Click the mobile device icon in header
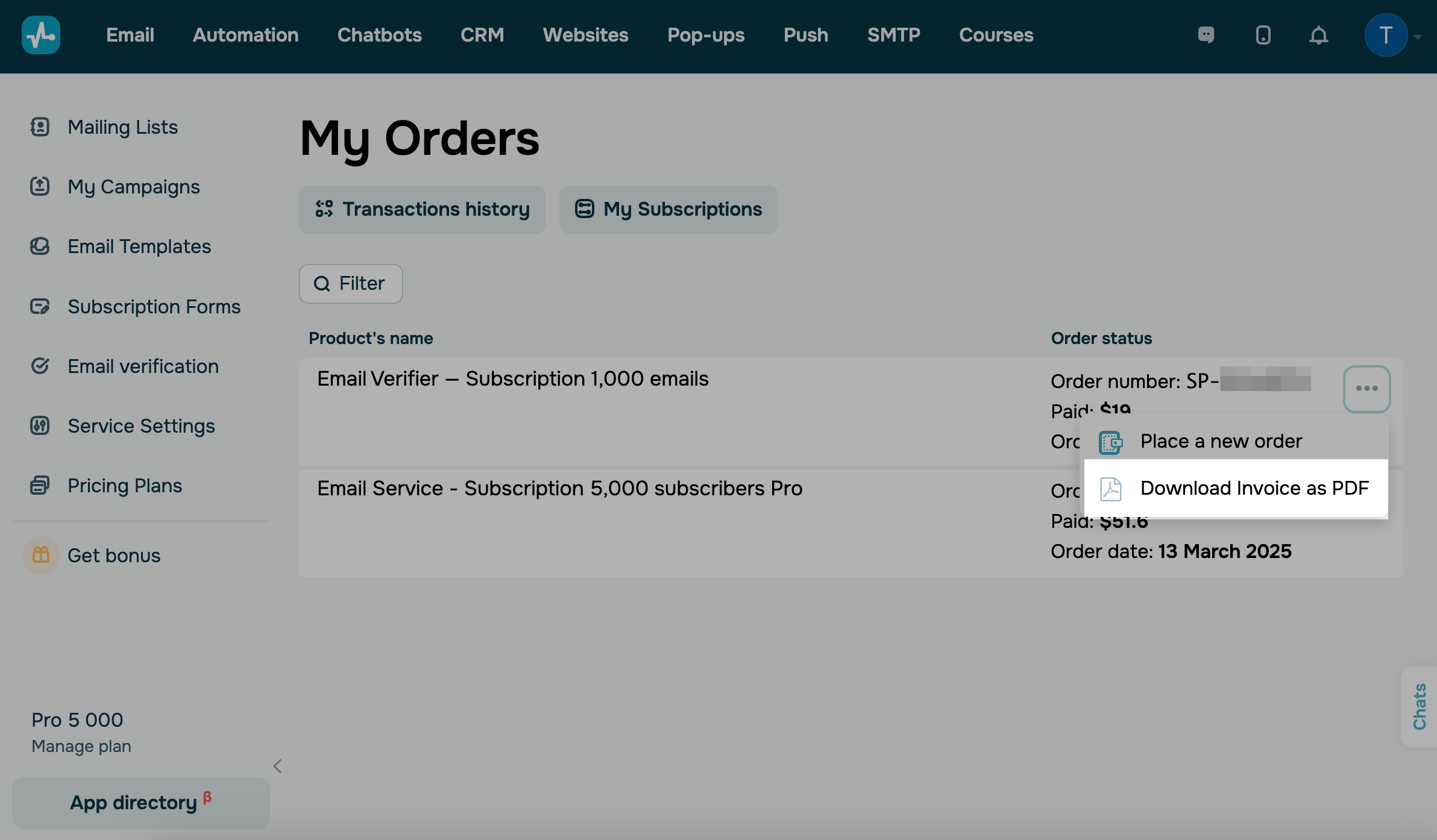1437x840 pixels. point(1263,35)
